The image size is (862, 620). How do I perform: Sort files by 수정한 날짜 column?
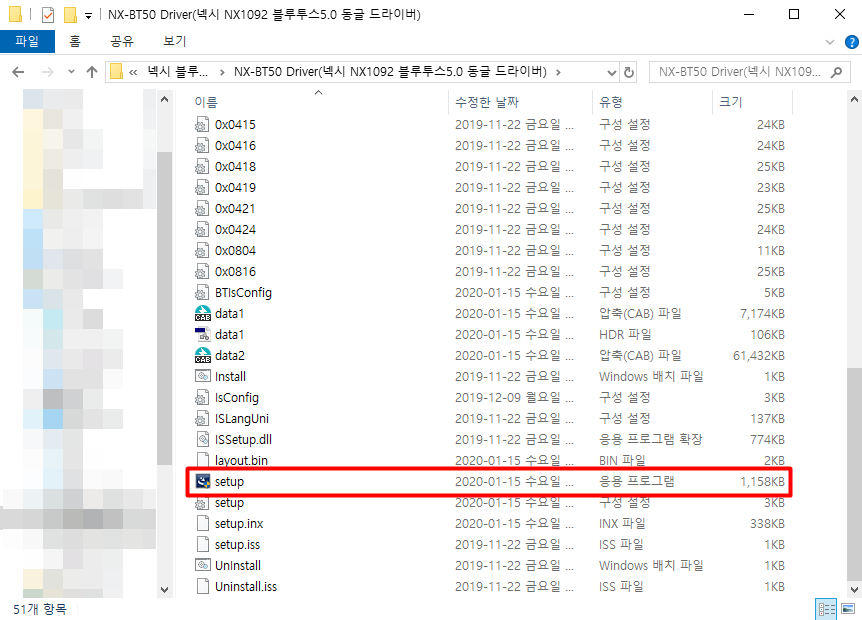(x=487, y=102)
